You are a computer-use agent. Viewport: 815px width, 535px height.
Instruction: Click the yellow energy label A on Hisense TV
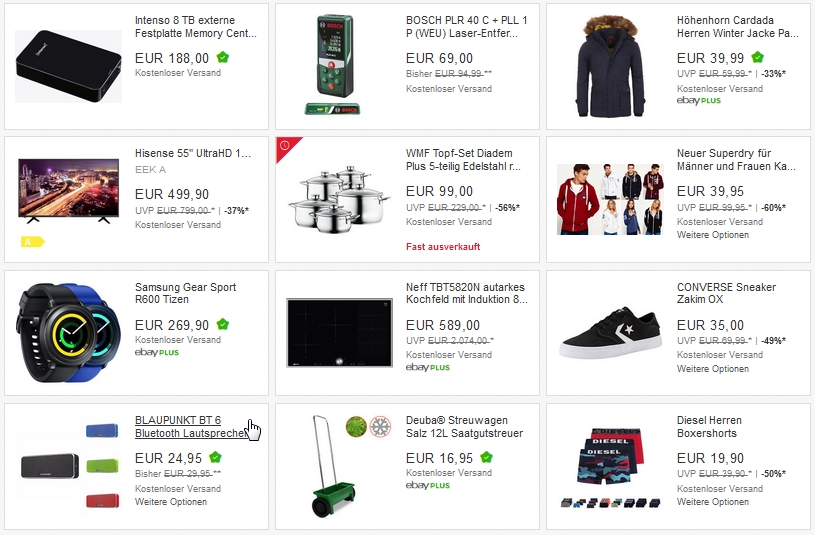[33, 242]
